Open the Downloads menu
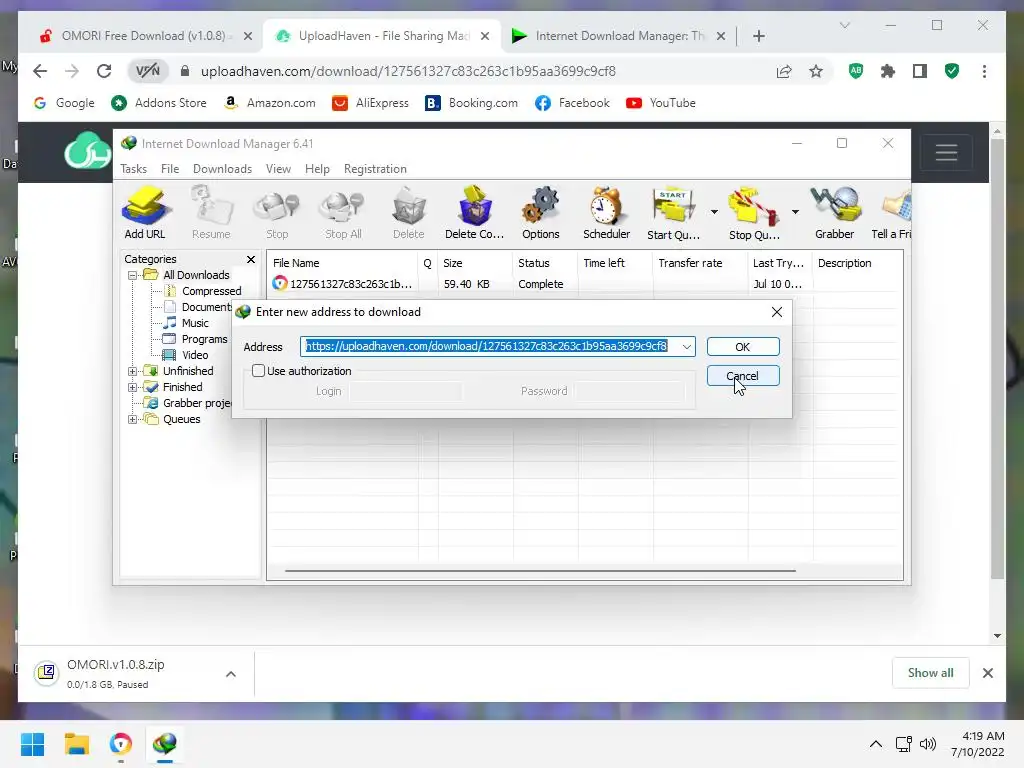This screenshot has height=768, width=1024. (222, 168)
